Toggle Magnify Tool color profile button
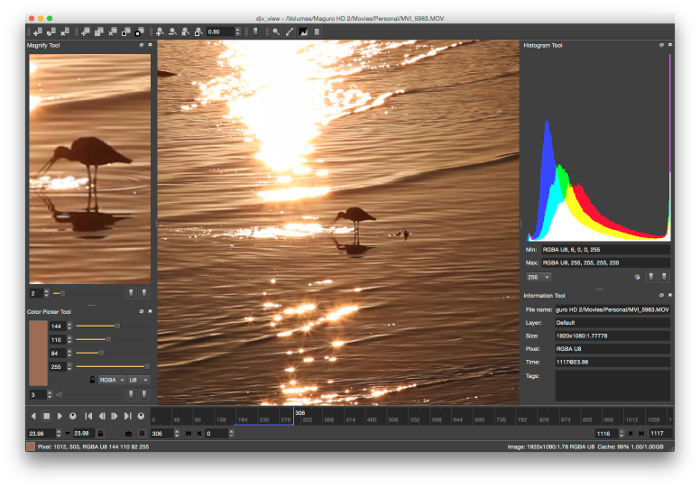 [x=131, y=293]
